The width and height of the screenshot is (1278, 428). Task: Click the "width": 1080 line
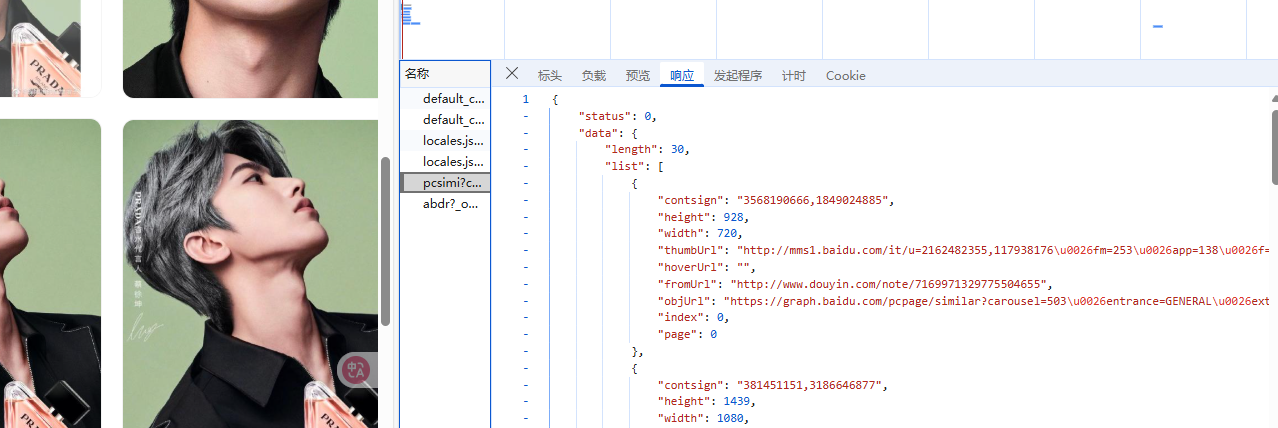point(703,418)
